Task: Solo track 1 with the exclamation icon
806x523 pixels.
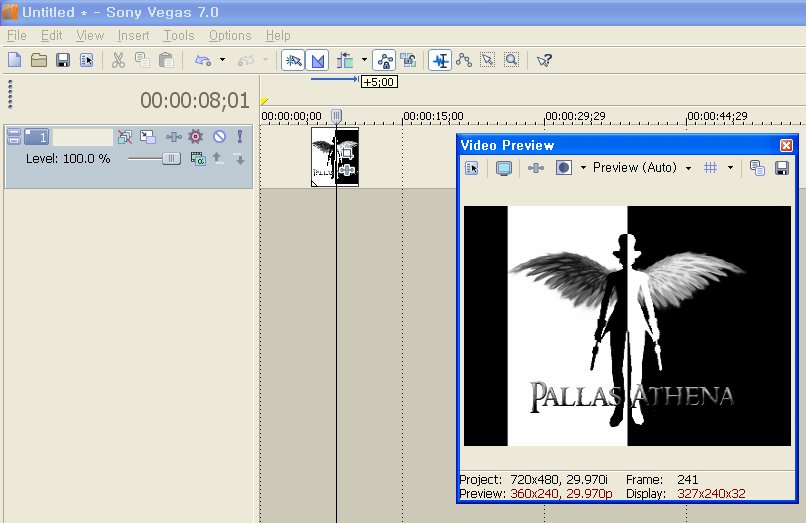Action: click(x=240, y=136)
